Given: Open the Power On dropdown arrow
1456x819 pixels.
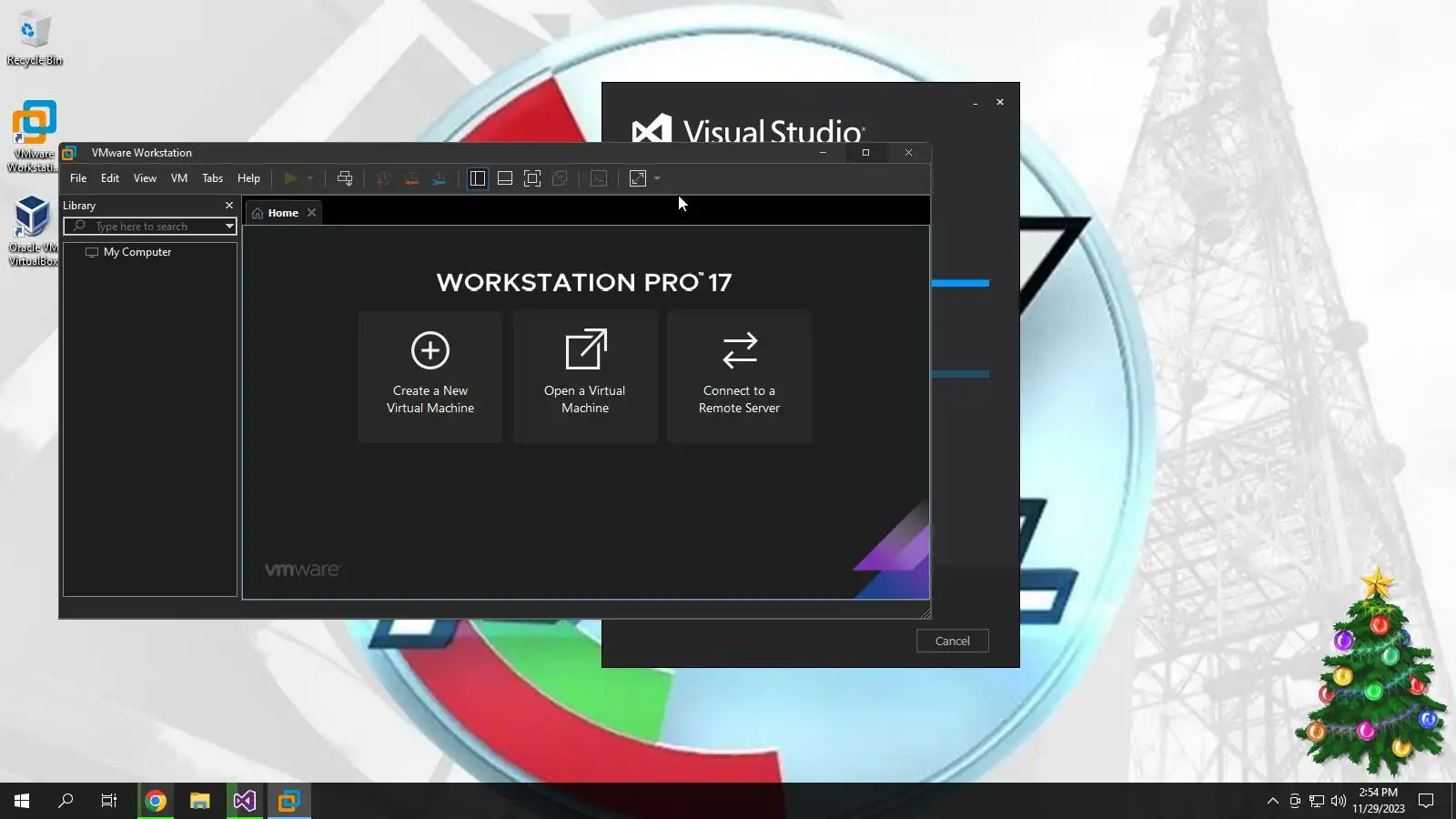Looking at the screenshot, I should click(310, 178).
